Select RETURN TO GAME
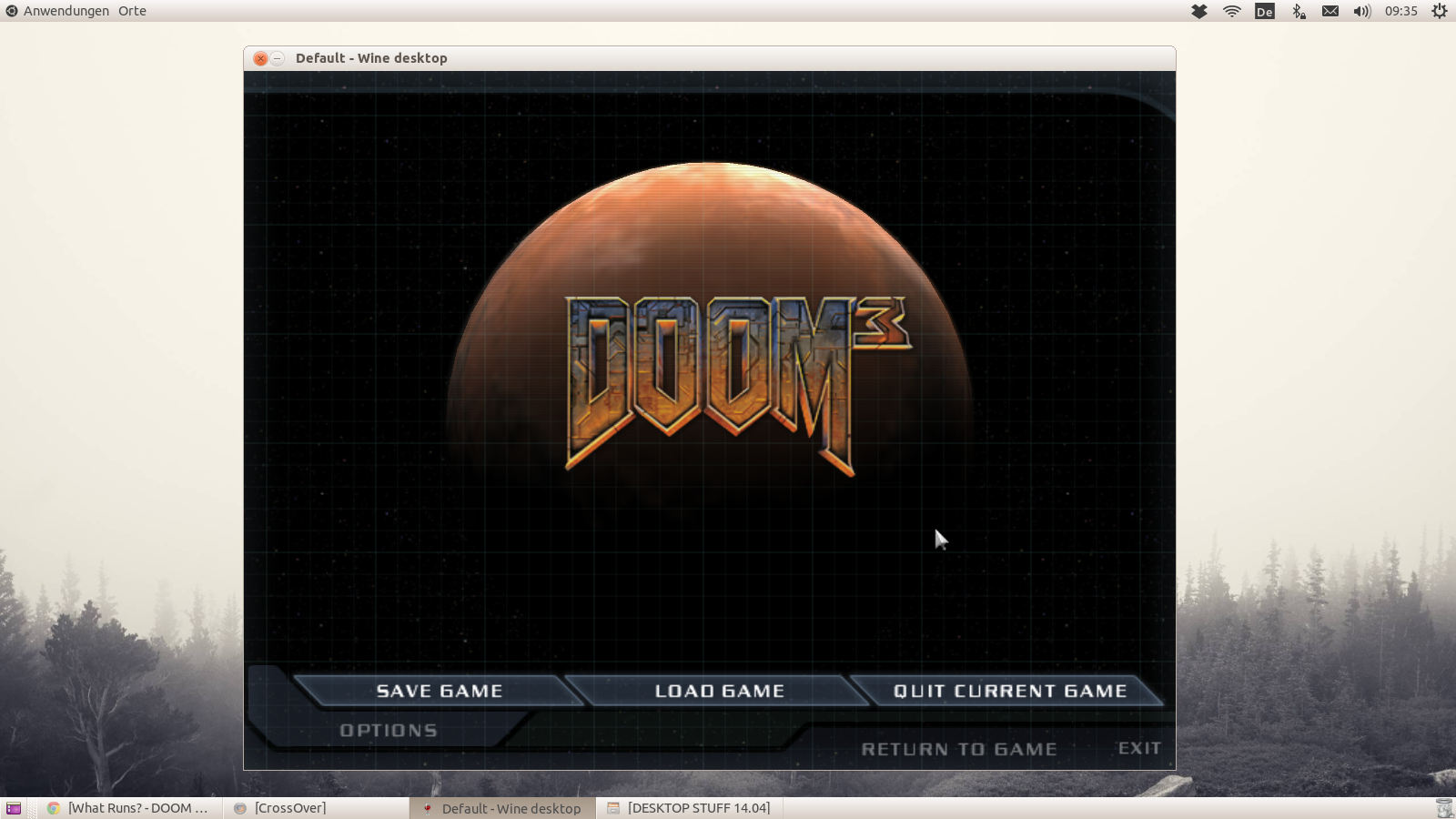The height and width of the screenshot is (819, 1456). click(958, 748)
